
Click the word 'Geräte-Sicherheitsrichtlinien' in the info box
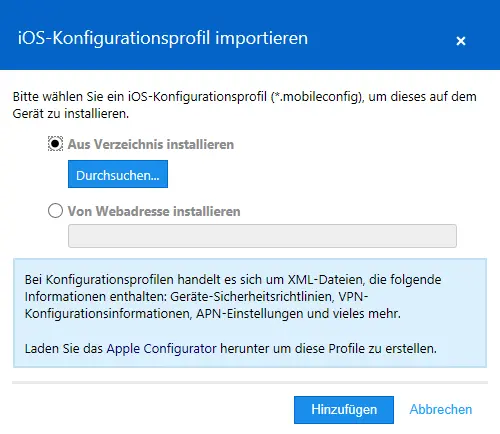click(252, 297)
